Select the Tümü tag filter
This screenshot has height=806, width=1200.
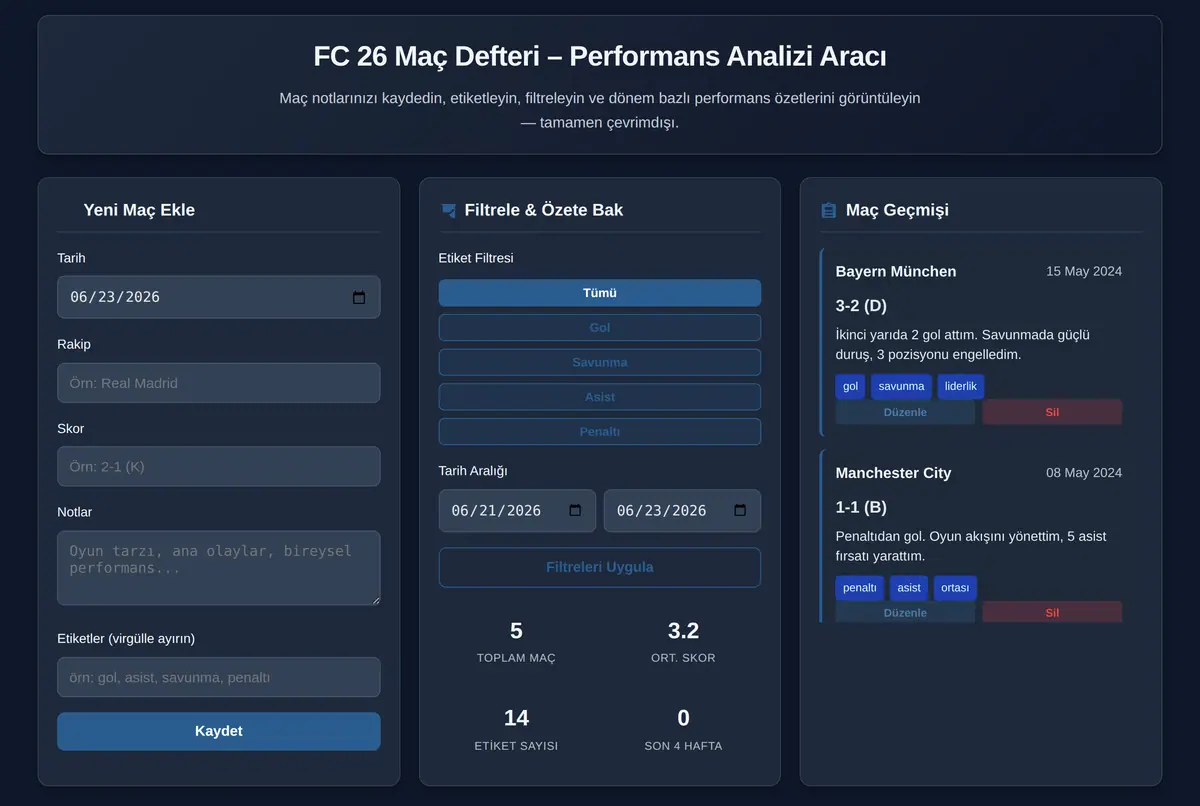pos(600,293)
